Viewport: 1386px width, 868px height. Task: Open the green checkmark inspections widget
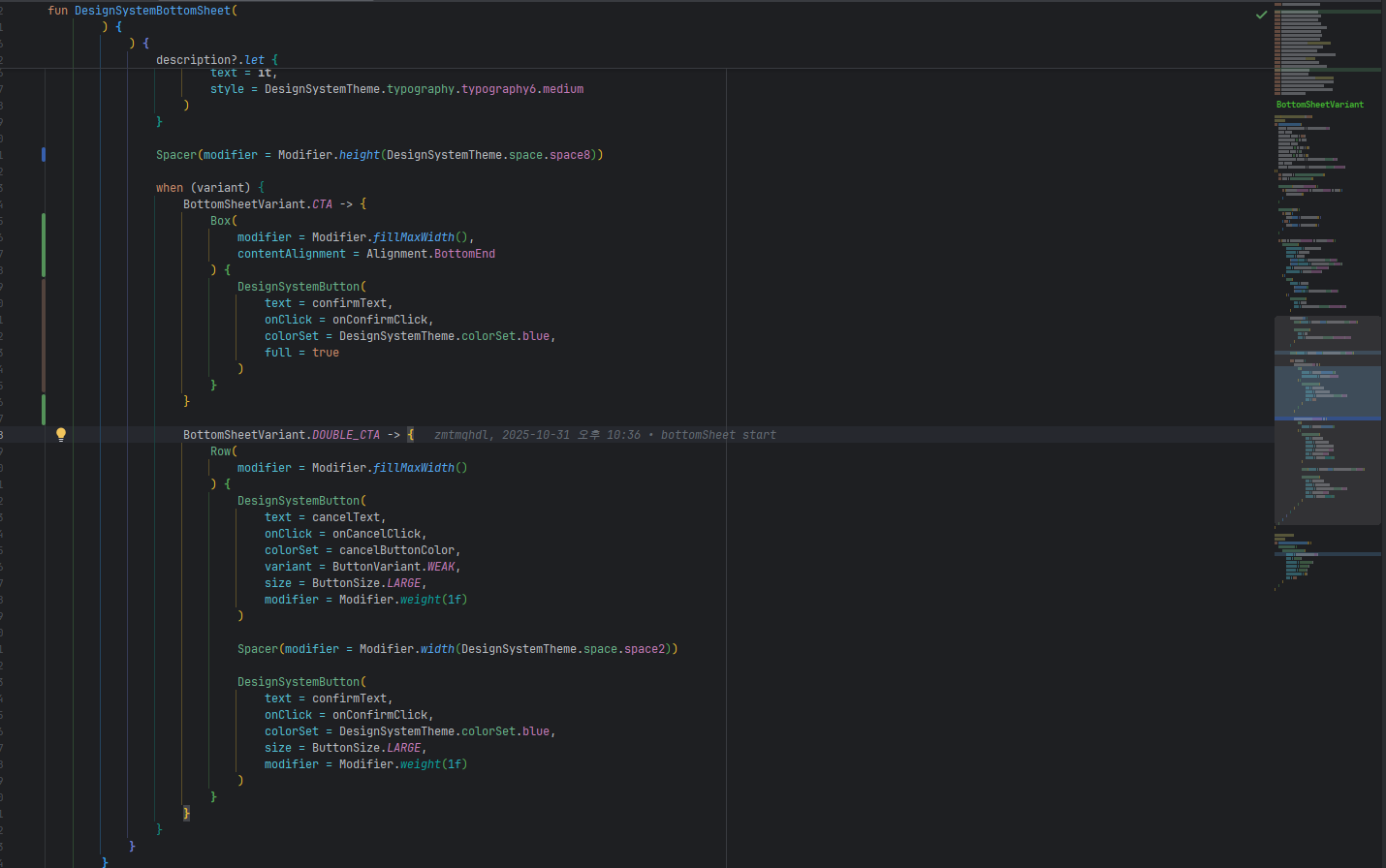click(1261, 15)
